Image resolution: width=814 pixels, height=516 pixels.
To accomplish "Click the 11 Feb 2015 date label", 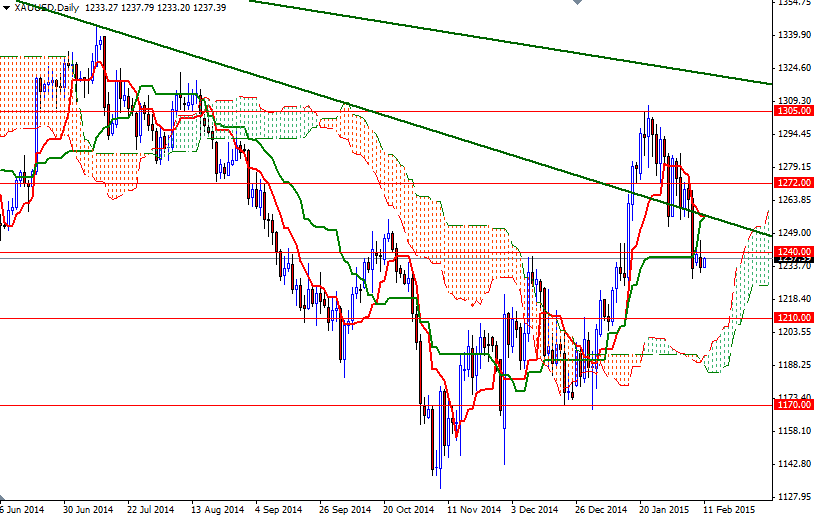I will click(x=727, y=508).
